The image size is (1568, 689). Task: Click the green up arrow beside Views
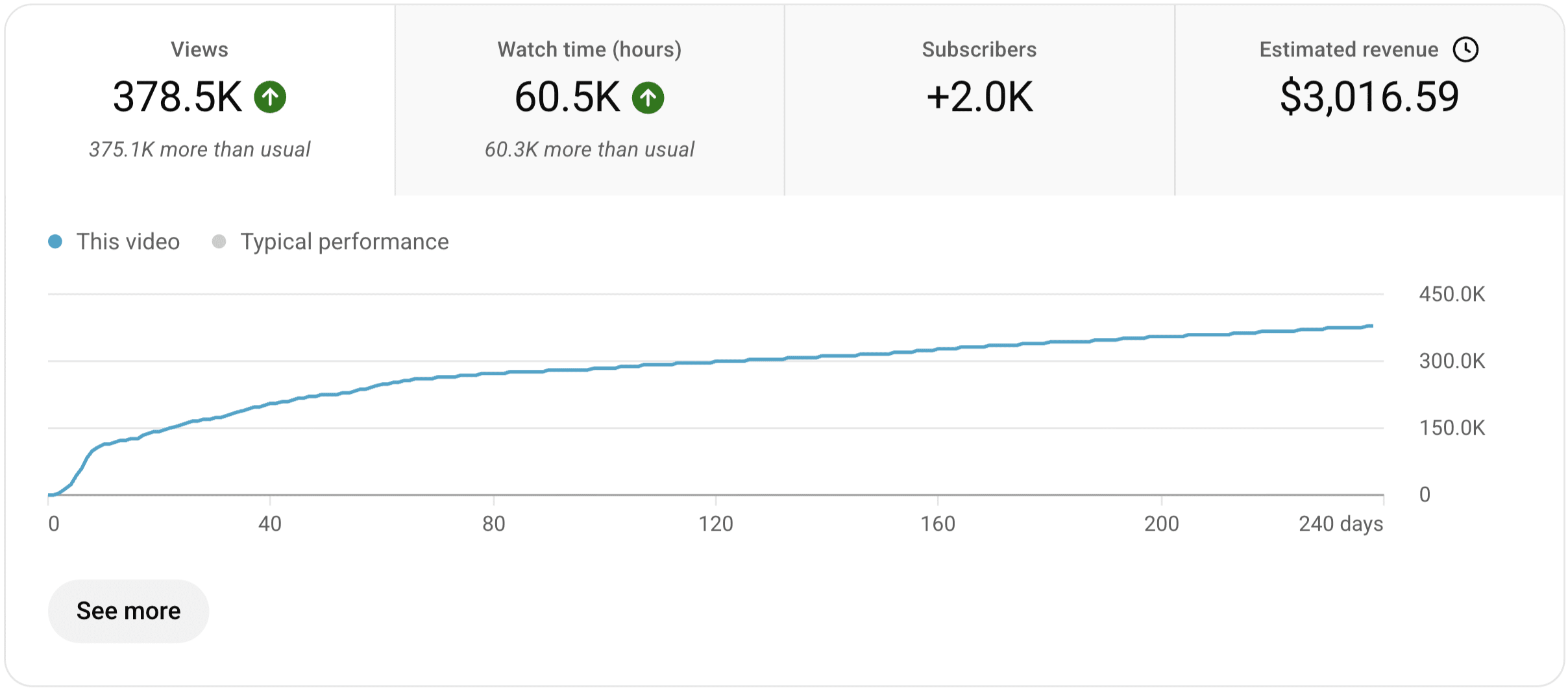point(270,97)
